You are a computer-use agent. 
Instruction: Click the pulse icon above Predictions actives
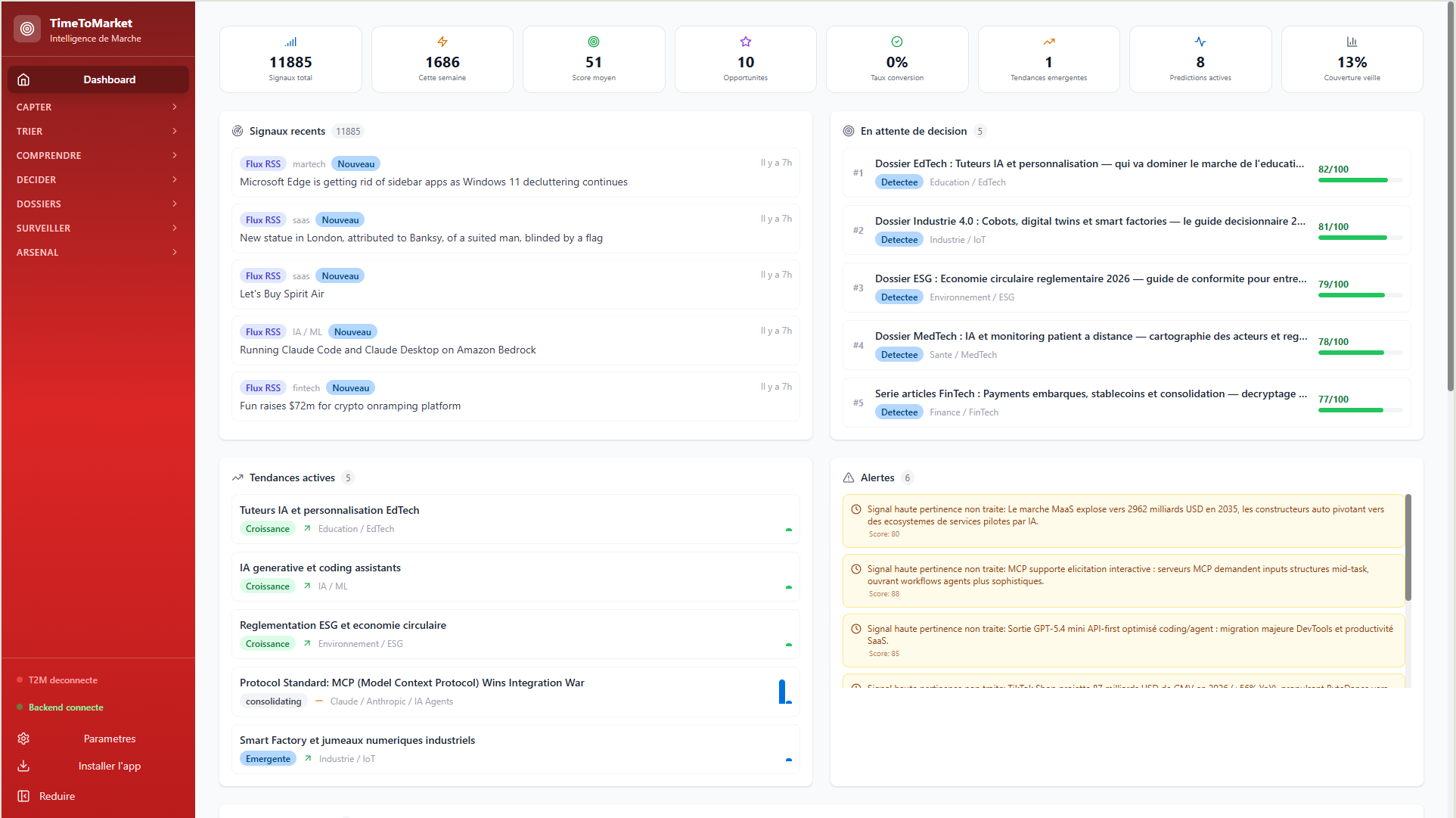click(1200, 42)
